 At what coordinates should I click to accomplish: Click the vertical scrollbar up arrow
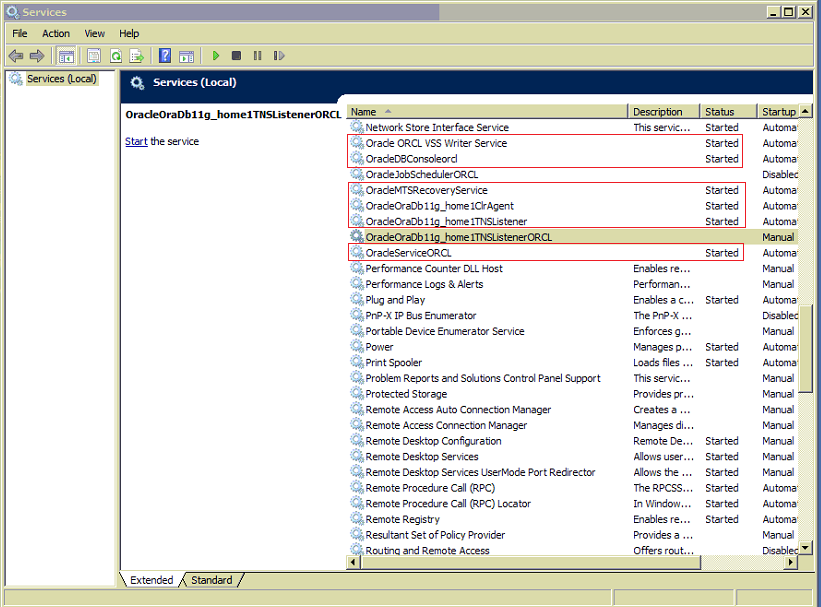click(805, 111)
